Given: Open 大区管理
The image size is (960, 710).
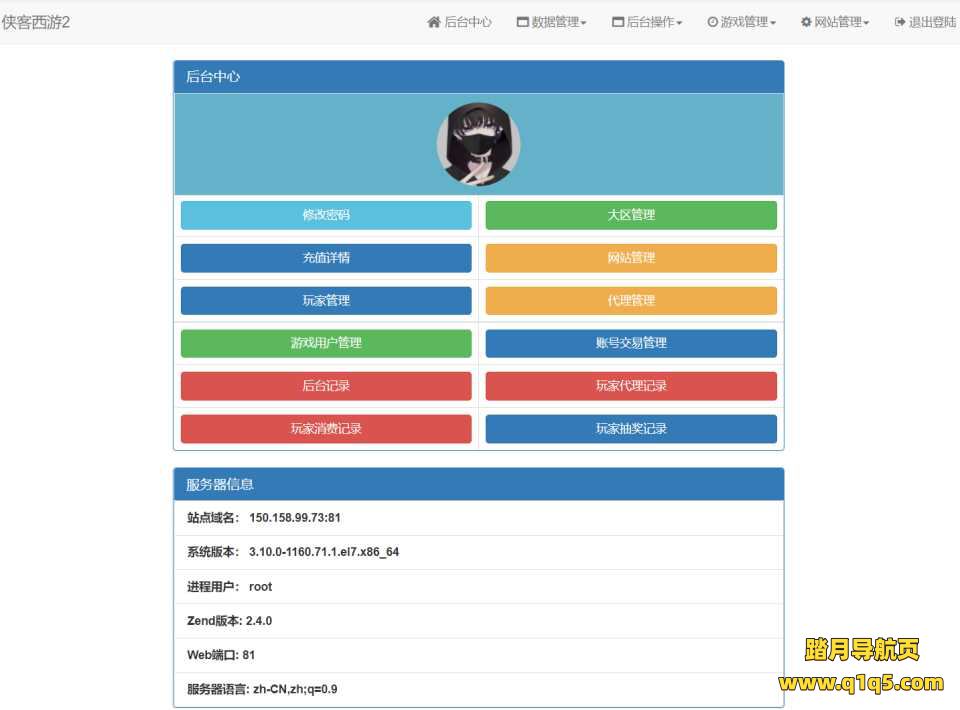Looking at the screenshot, I should tap(630, 214).
